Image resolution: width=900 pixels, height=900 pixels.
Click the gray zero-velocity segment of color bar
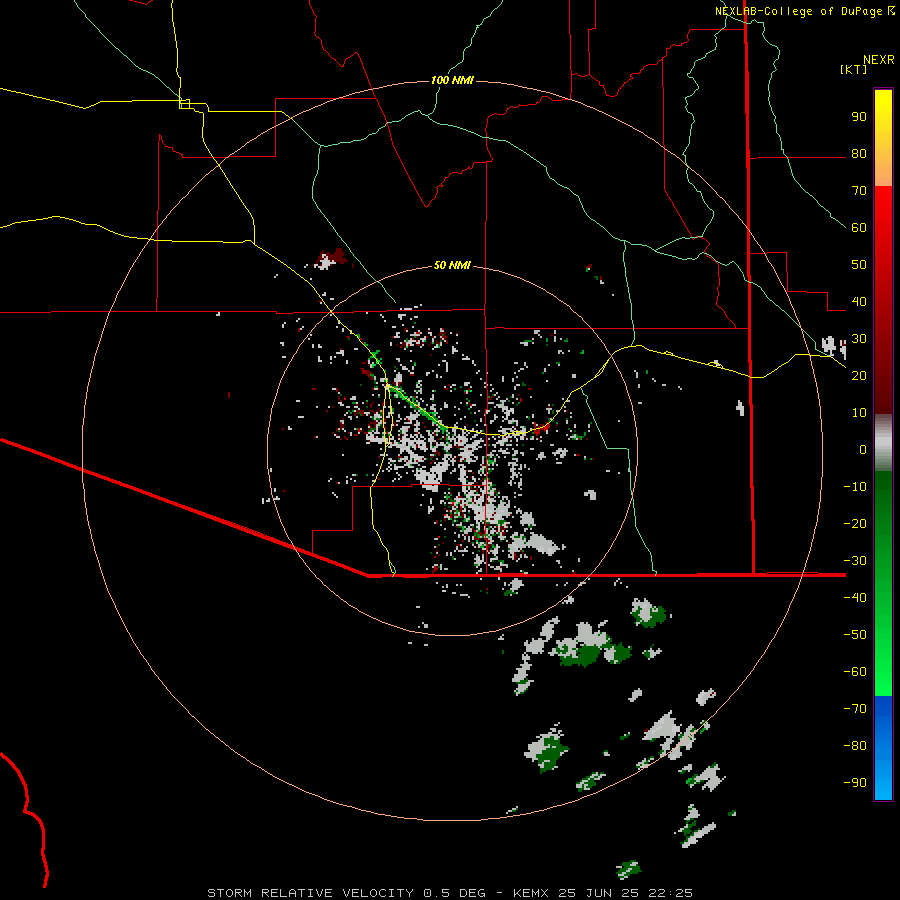point(883,443)
